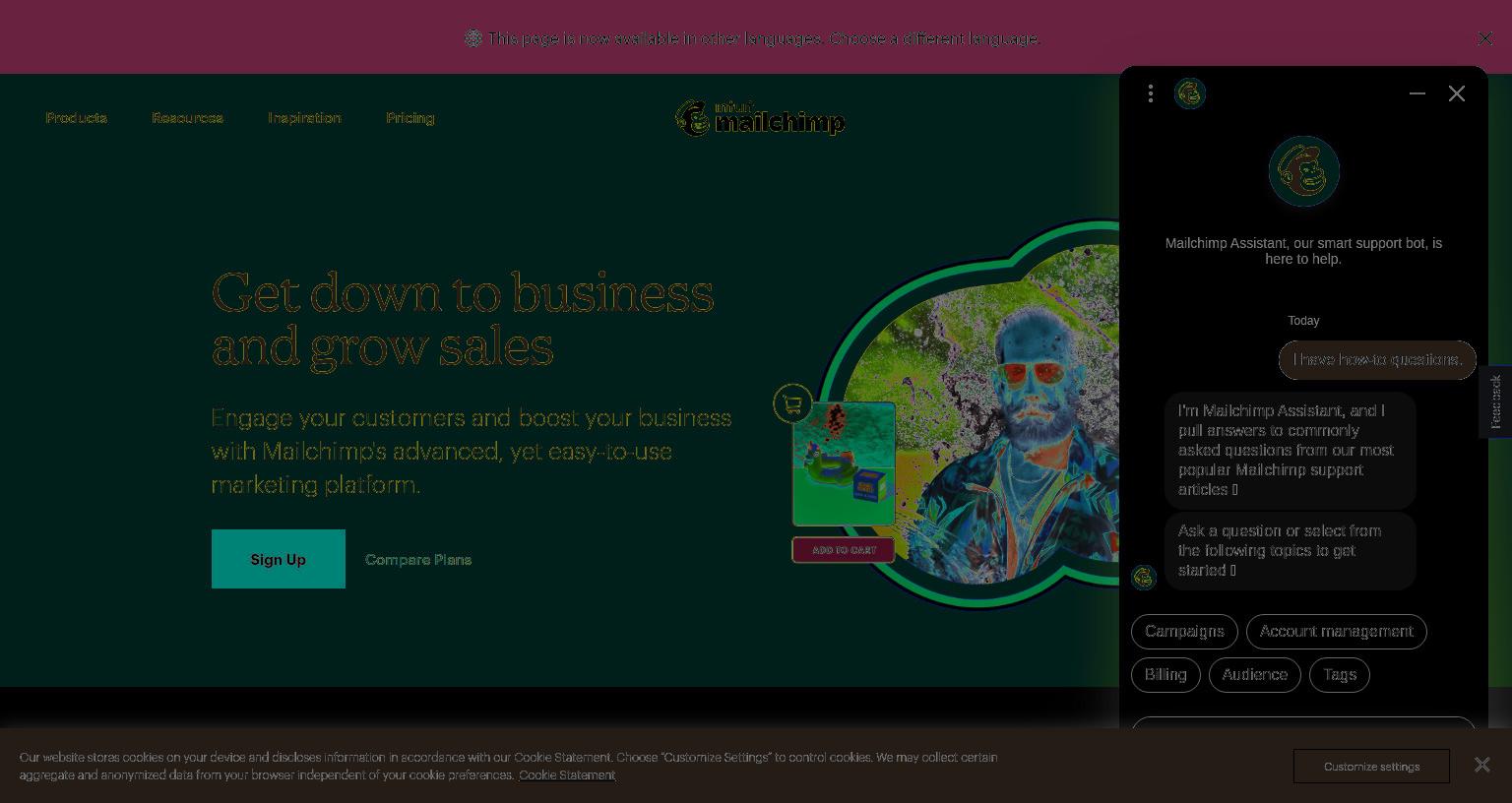The height and width of the screenshot is (803, 1512).
Task: Click the large Mailchimp Assistant avatar
Action: [1304, 171]
